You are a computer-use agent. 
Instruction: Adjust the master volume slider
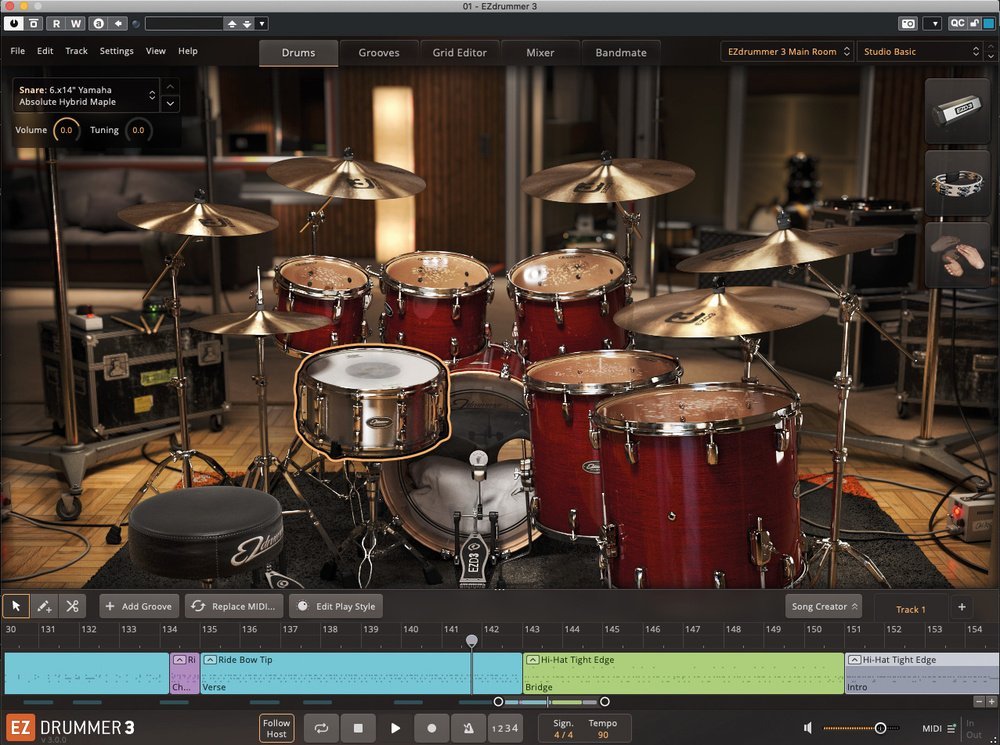(880, 728)
